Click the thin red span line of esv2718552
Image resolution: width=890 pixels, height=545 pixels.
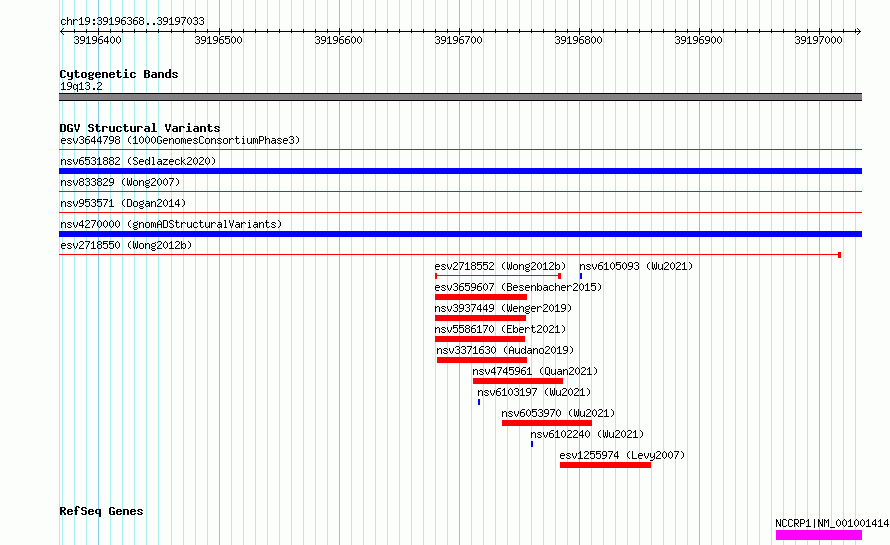[x=498, y=276]
